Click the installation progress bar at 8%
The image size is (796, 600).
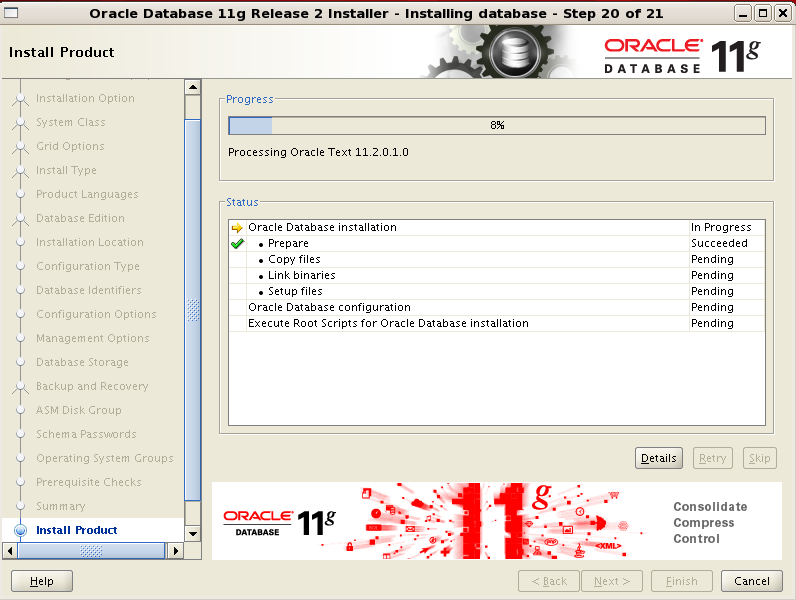(x=496, y=126)
